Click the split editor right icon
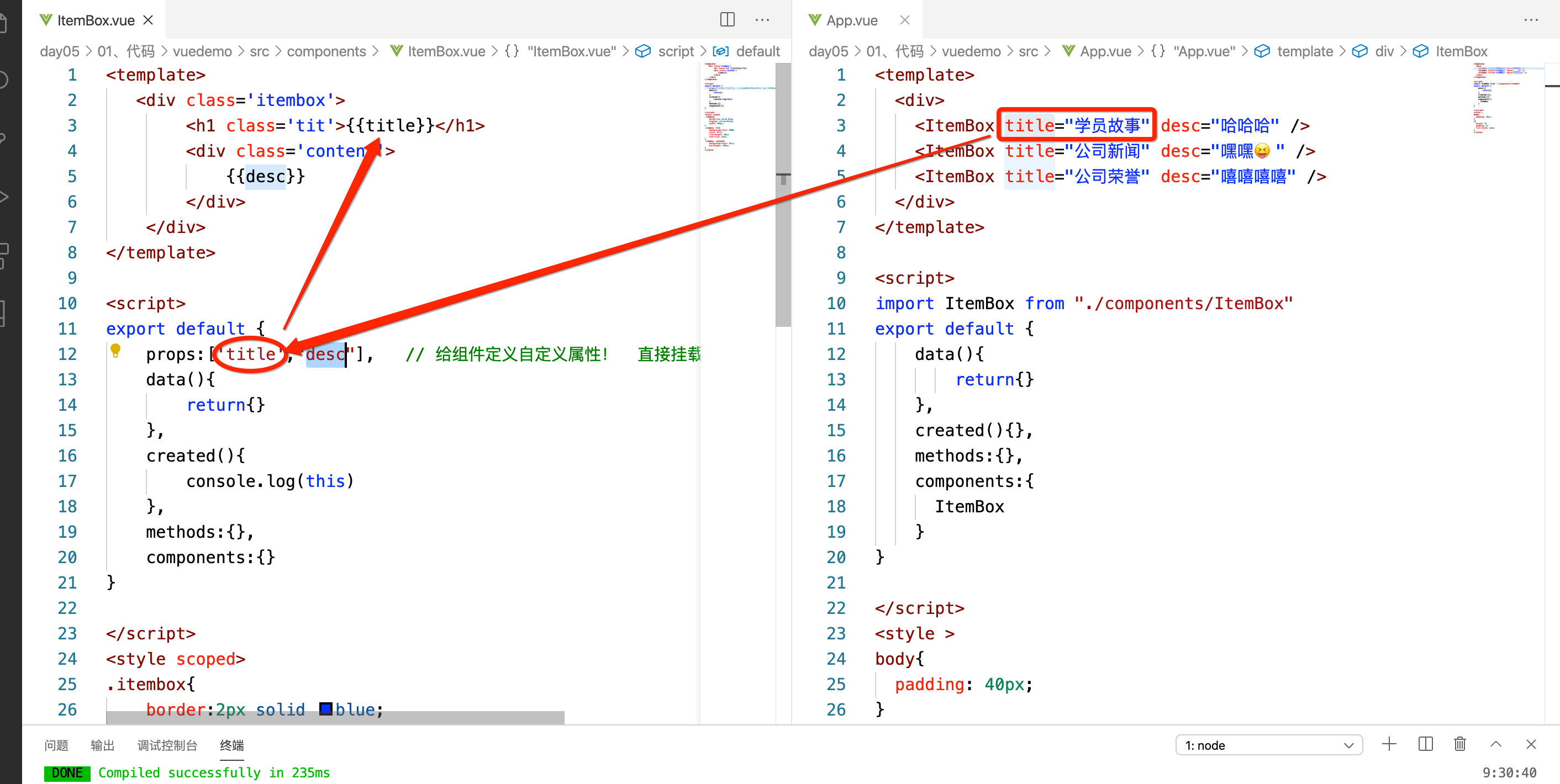Viewport: 1560px width, 784px height. 727,20
